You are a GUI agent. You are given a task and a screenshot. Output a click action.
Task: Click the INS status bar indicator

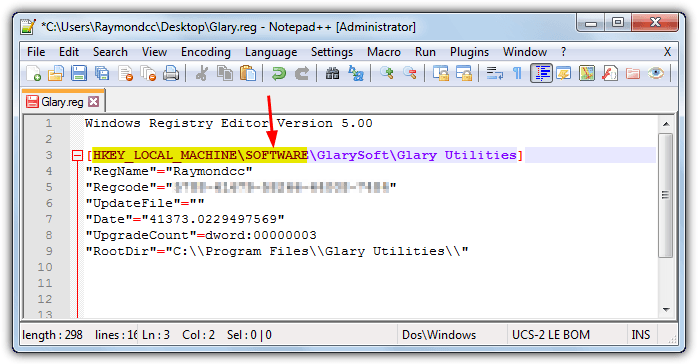641,335
